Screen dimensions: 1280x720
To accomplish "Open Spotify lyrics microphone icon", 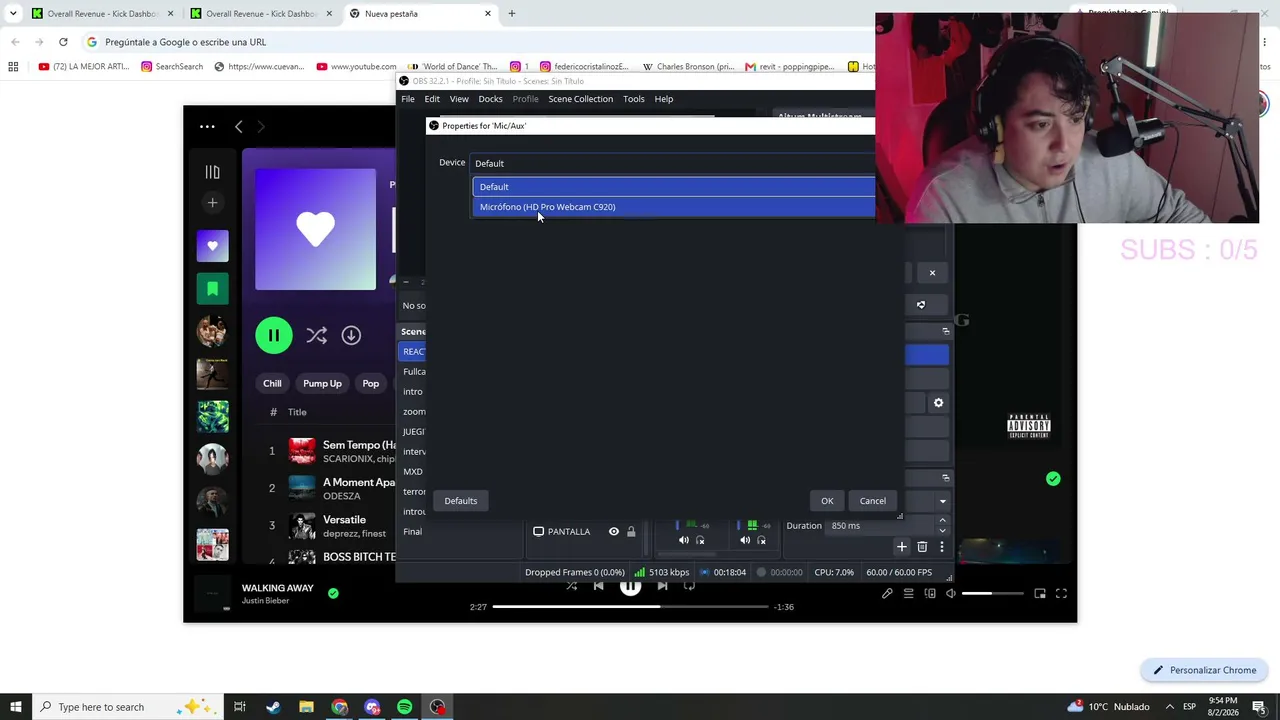I will (887, 594).
